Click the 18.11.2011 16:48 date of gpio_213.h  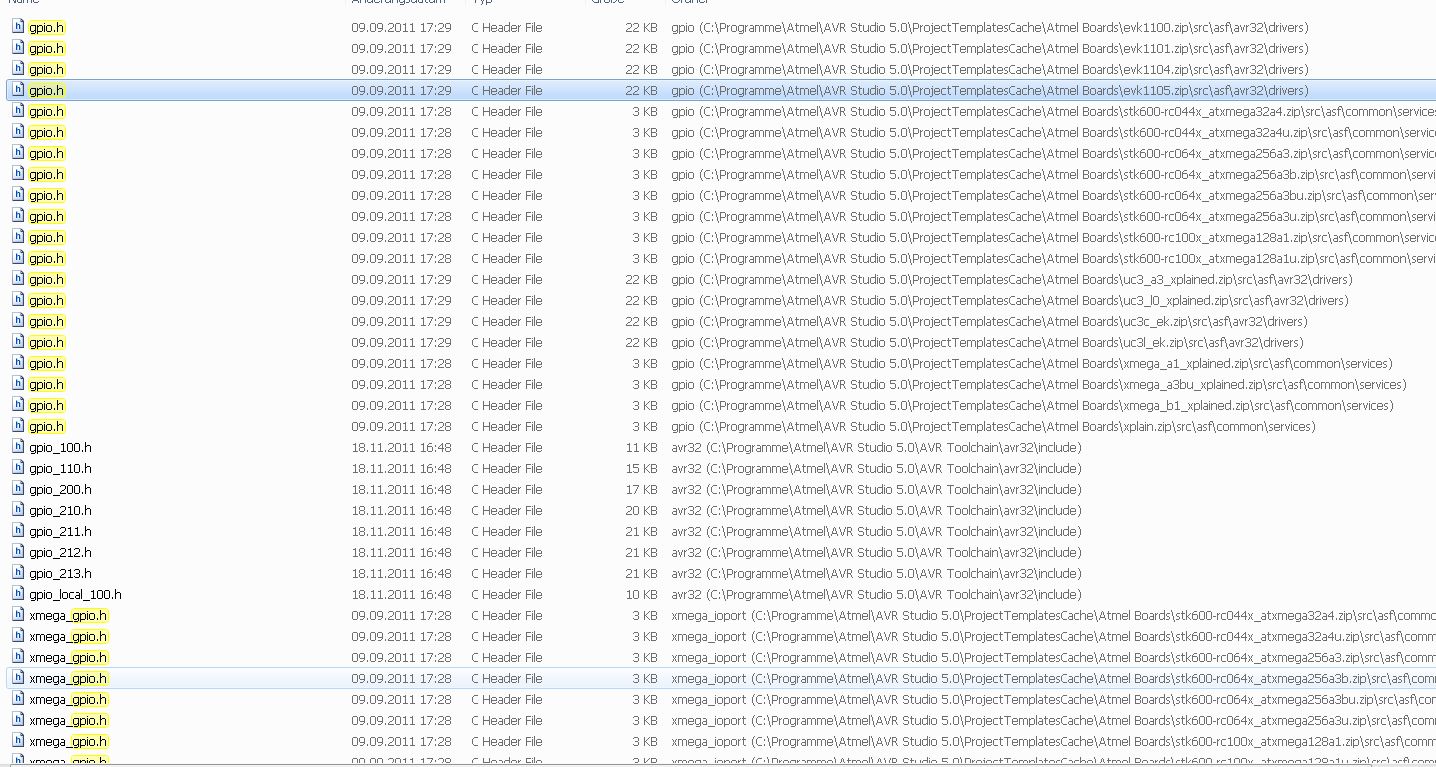tap(401, 573)
